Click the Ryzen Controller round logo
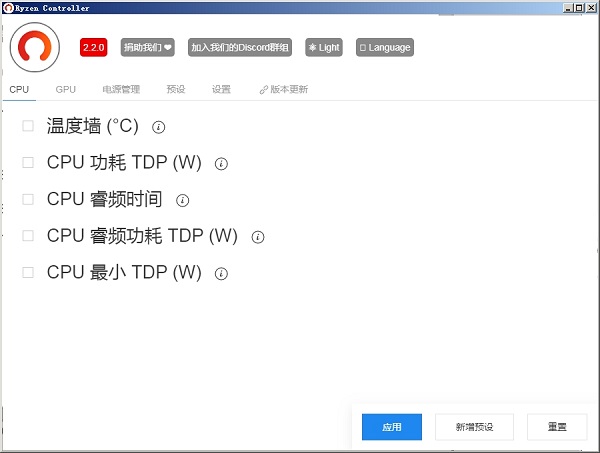Screen dimensions: 600x453 pyautogui.click(x=35, y=47)
